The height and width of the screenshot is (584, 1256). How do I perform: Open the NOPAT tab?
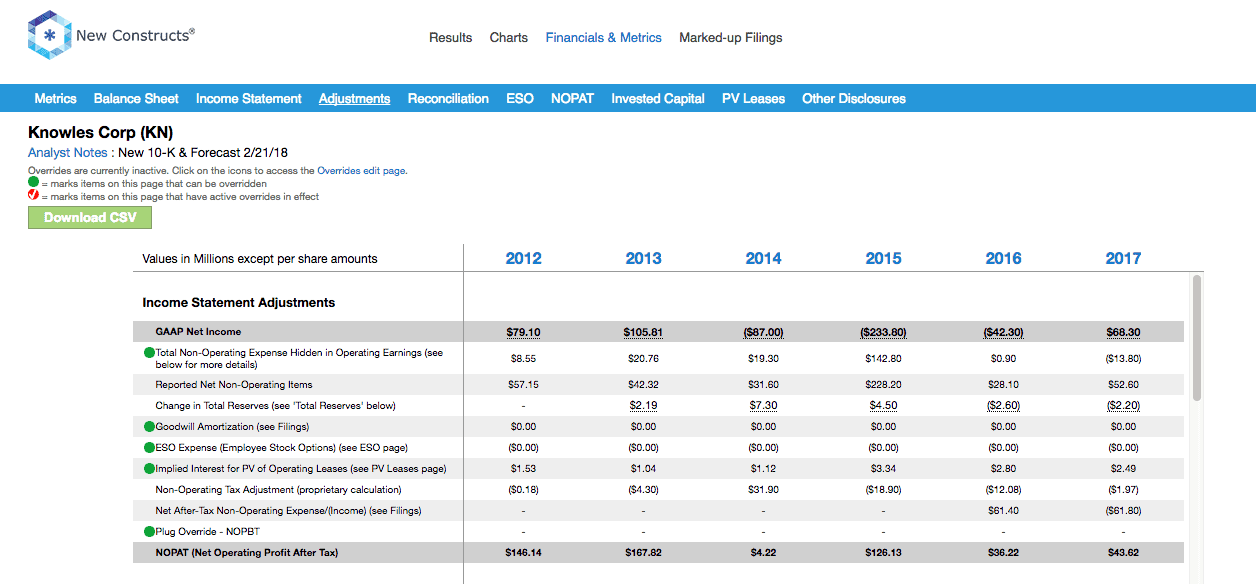[572, 99]
